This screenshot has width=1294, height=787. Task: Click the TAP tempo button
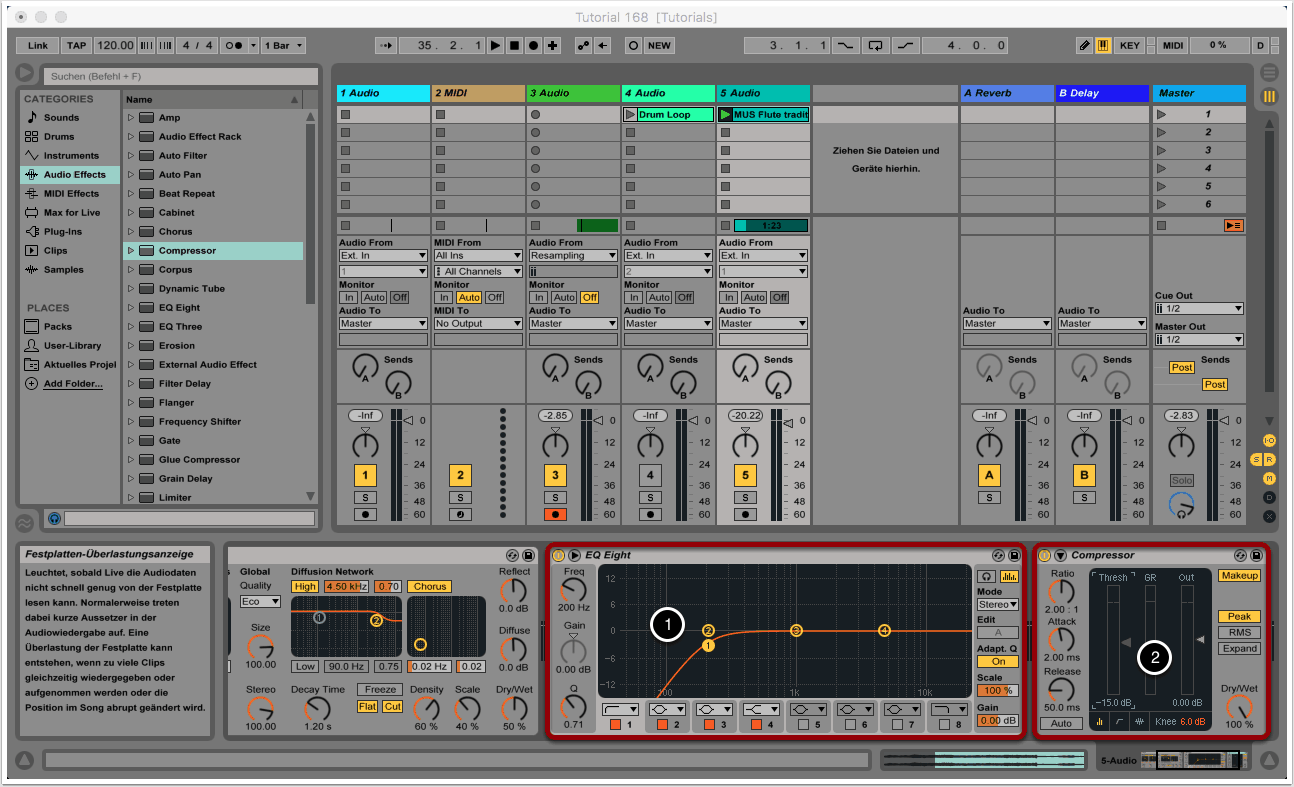pos(76,46)
